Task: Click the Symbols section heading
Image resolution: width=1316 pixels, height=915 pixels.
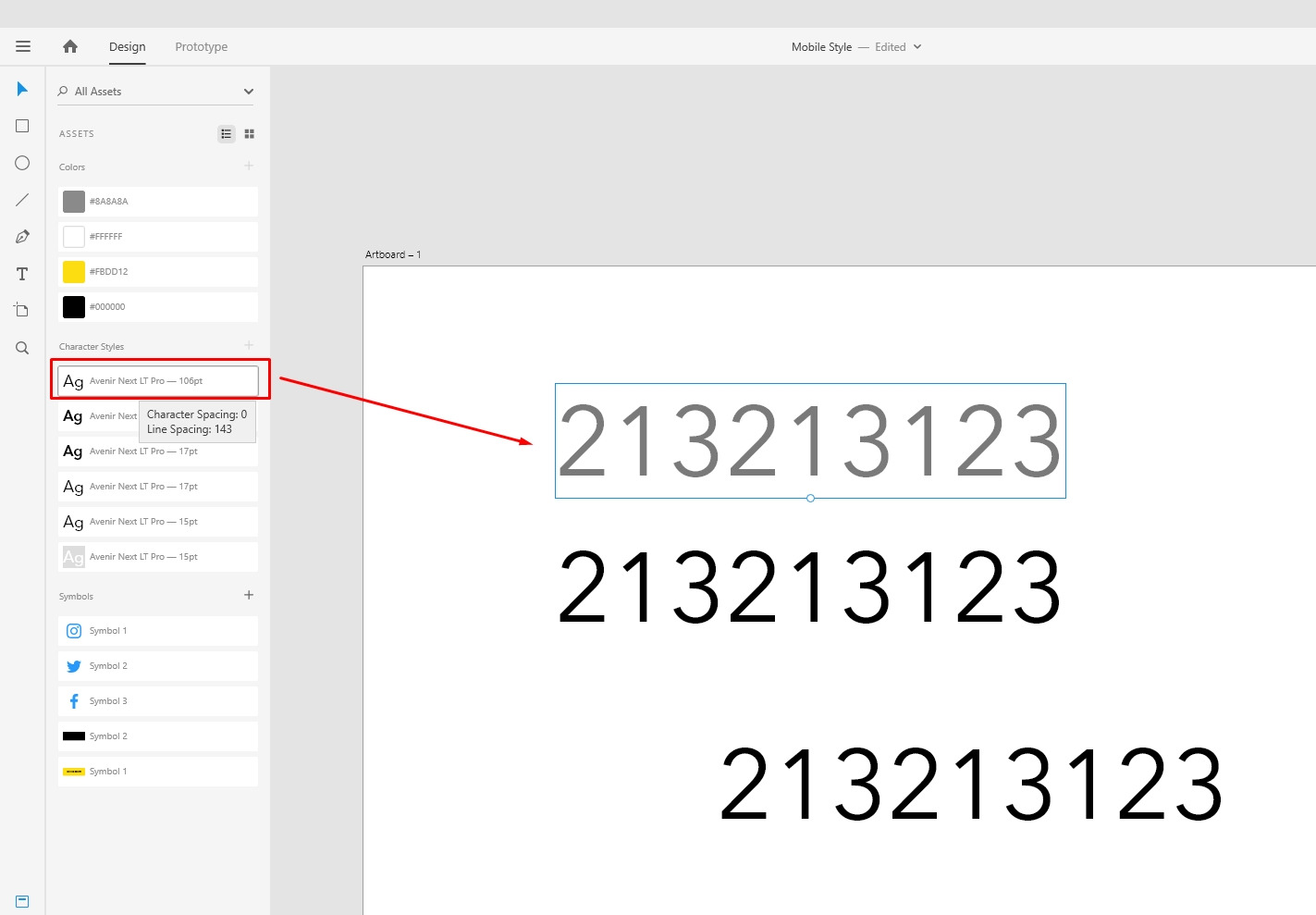Action: point(76,596)
